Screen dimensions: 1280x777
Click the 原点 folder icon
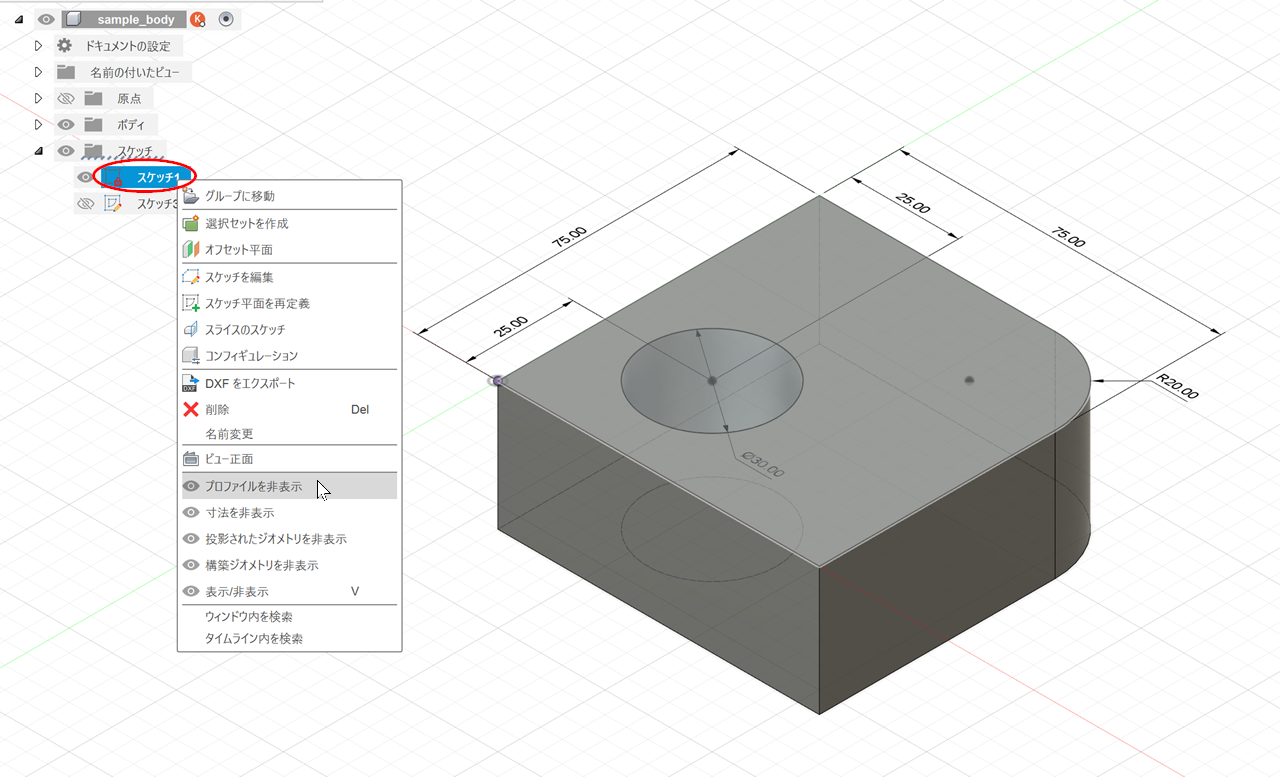(x=94, y=98)
